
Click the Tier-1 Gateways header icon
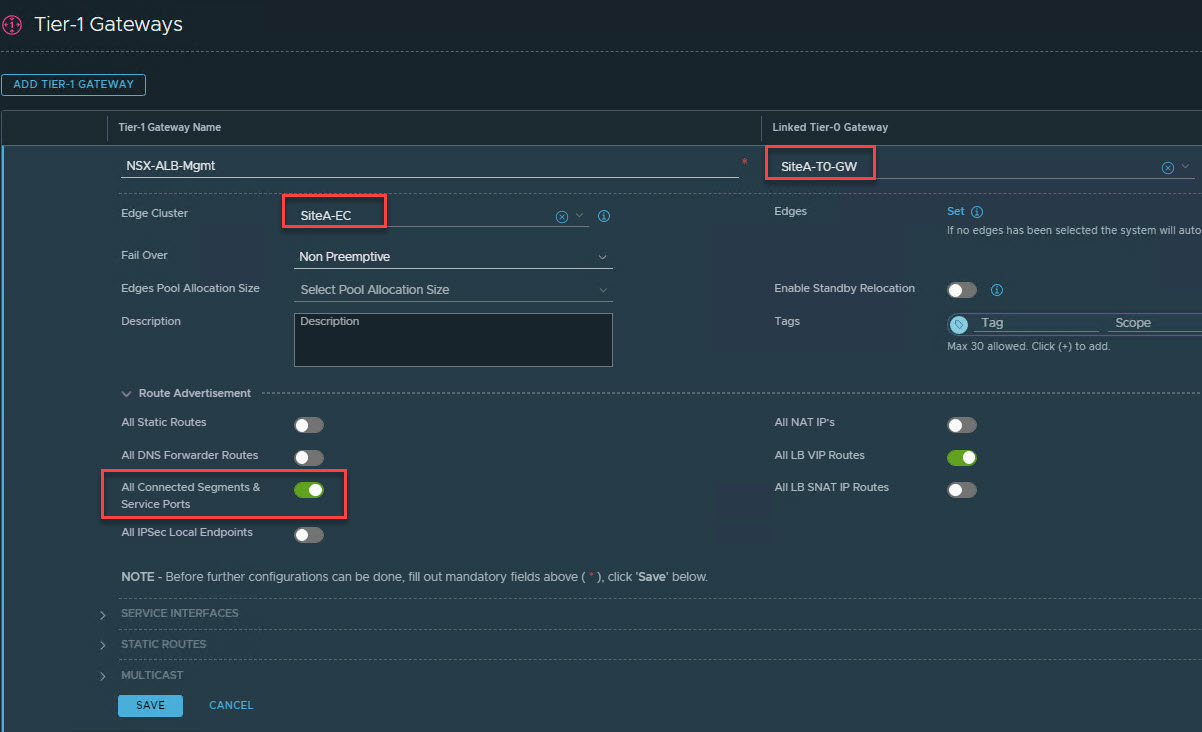pos(12,25)
